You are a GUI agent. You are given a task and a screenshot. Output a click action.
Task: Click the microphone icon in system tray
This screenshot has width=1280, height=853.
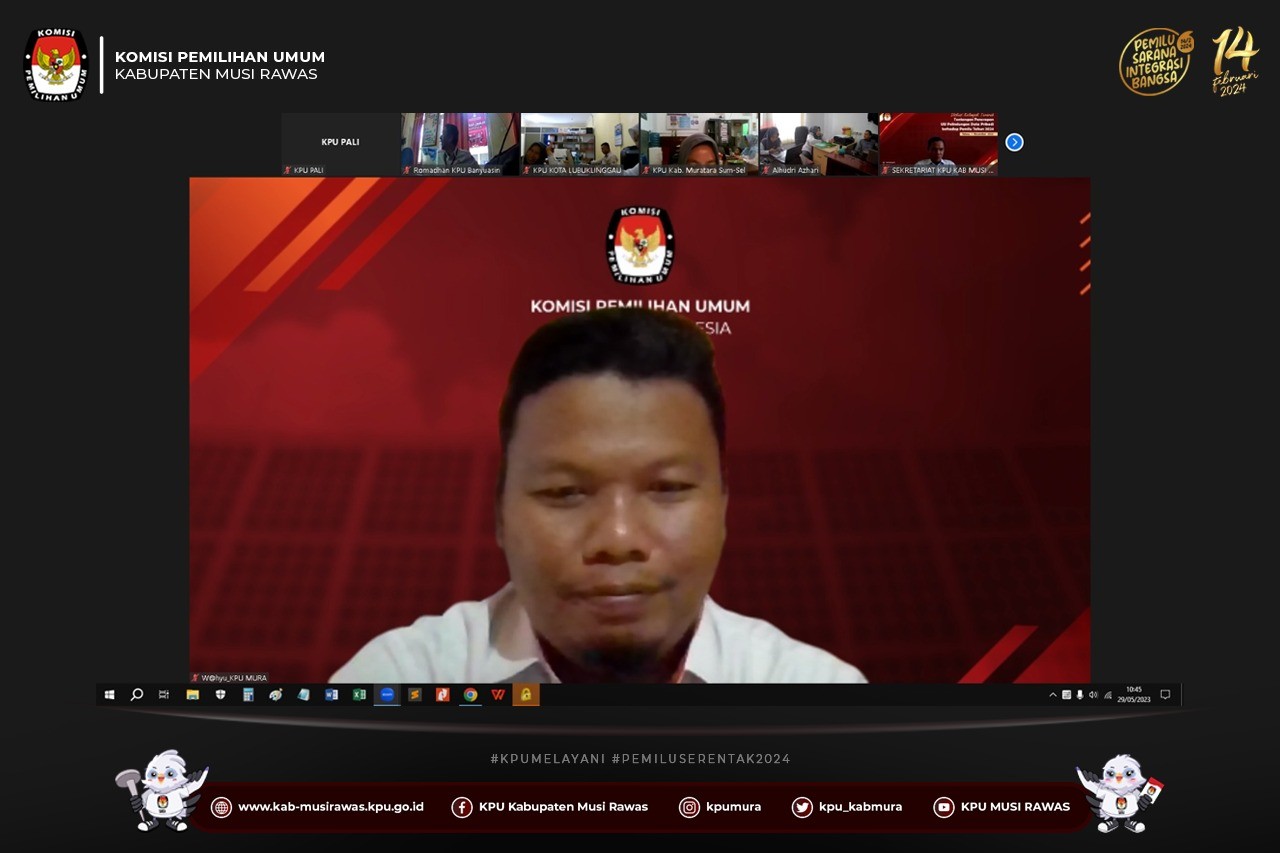(x=1080, y=695)
